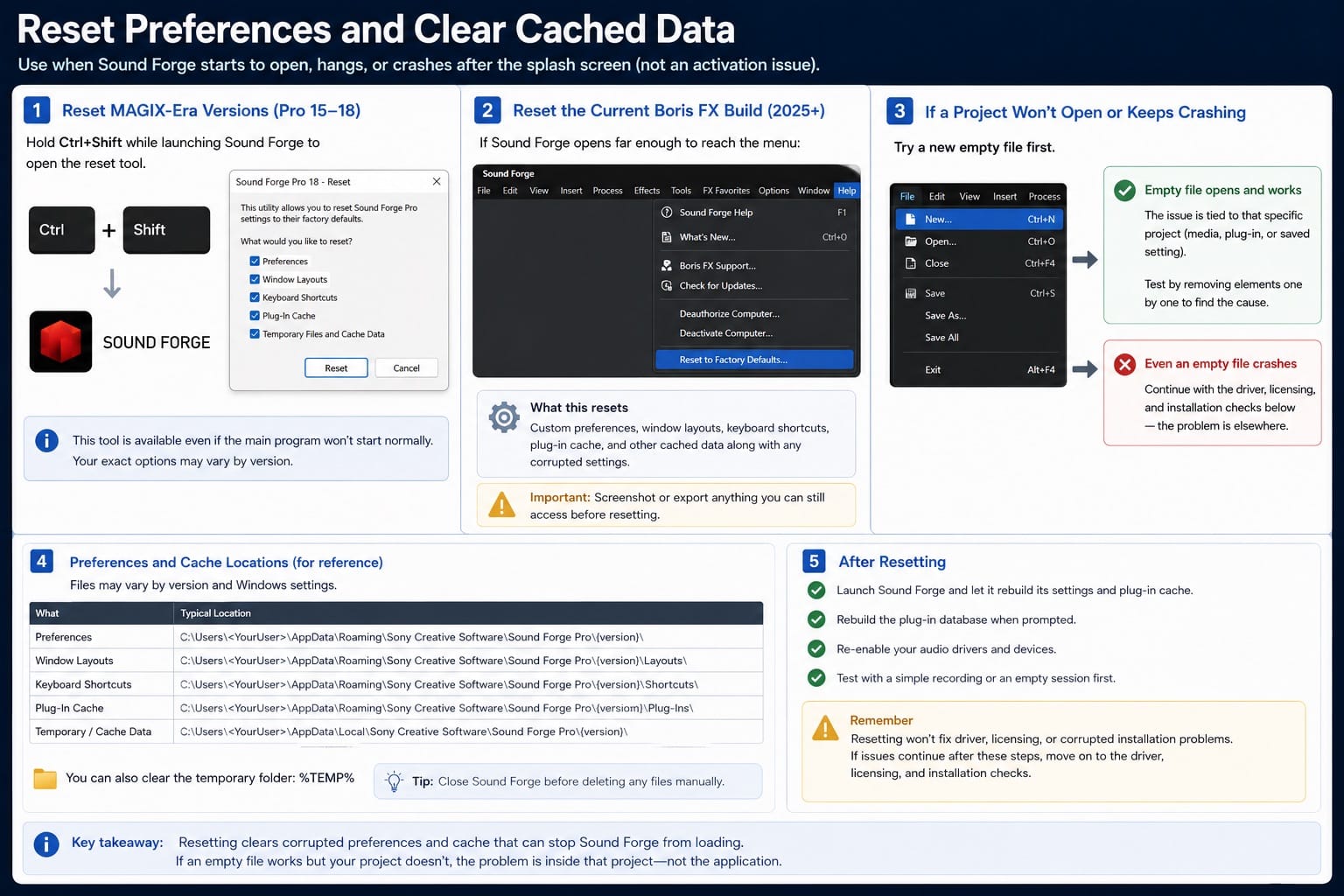The height and width of the screenshot is (896, 1344).
Task: Click the Plug-In Cache row label in table
Action: click(x=69, y=708)
